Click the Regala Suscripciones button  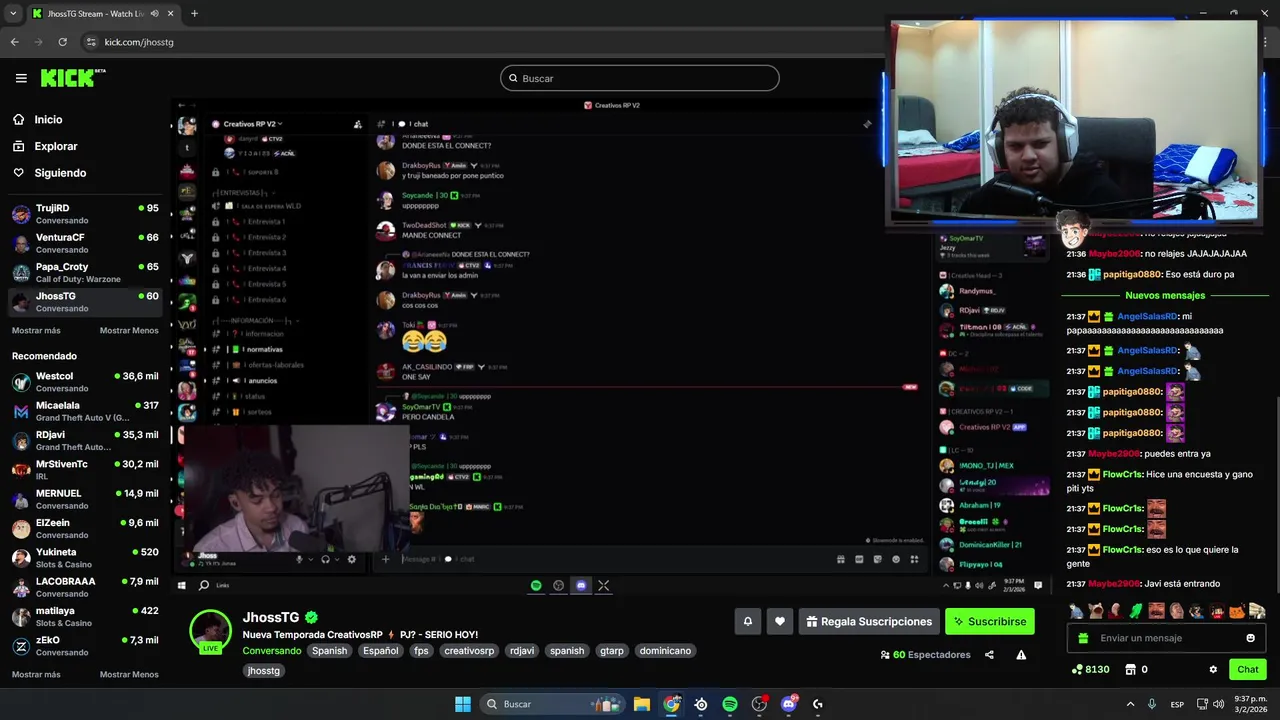pos(869,621)
